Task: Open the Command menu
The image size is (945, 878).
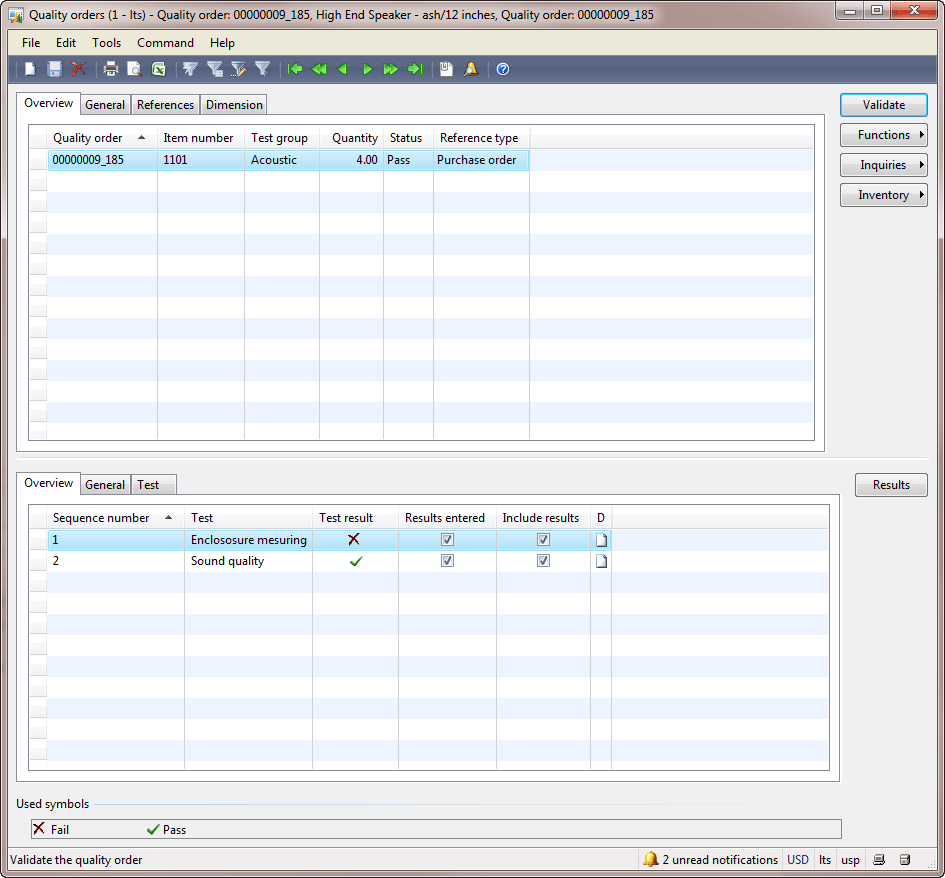Action: (x=165, y=43)
